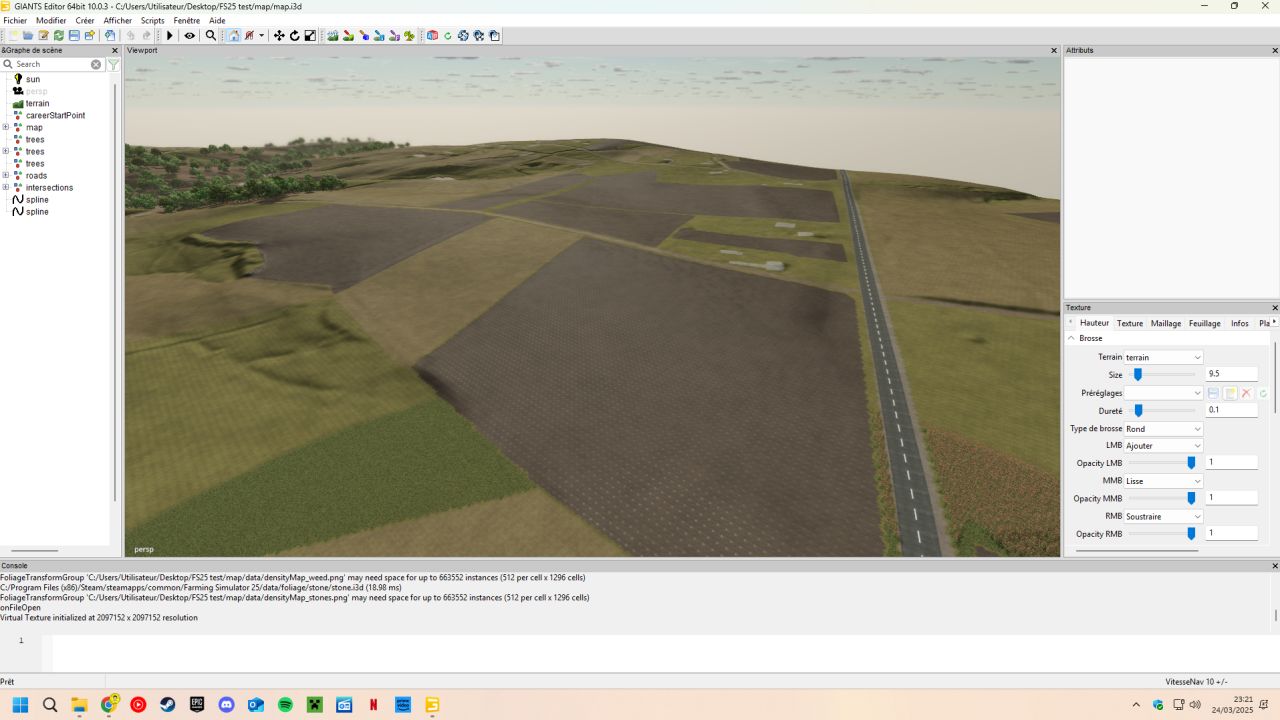The image size is (1280, 720).
Task: Click the green Reload scene toolbar icon
Action: tap(59, 35)
